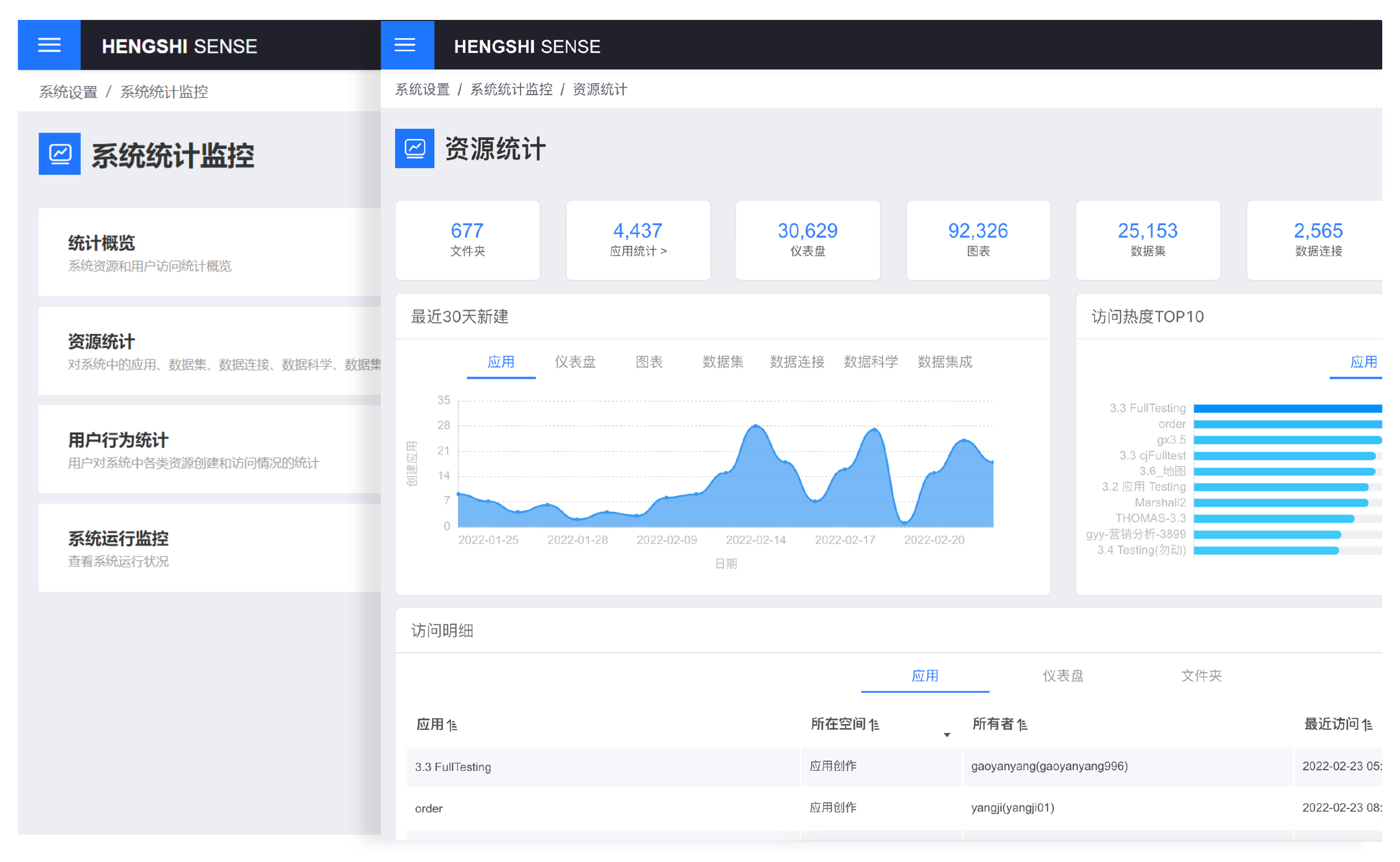The height and width of the screenshot is (862, 1400).
Task: Click the order bar in TOP10 chart
Action: coord(1288,425)
